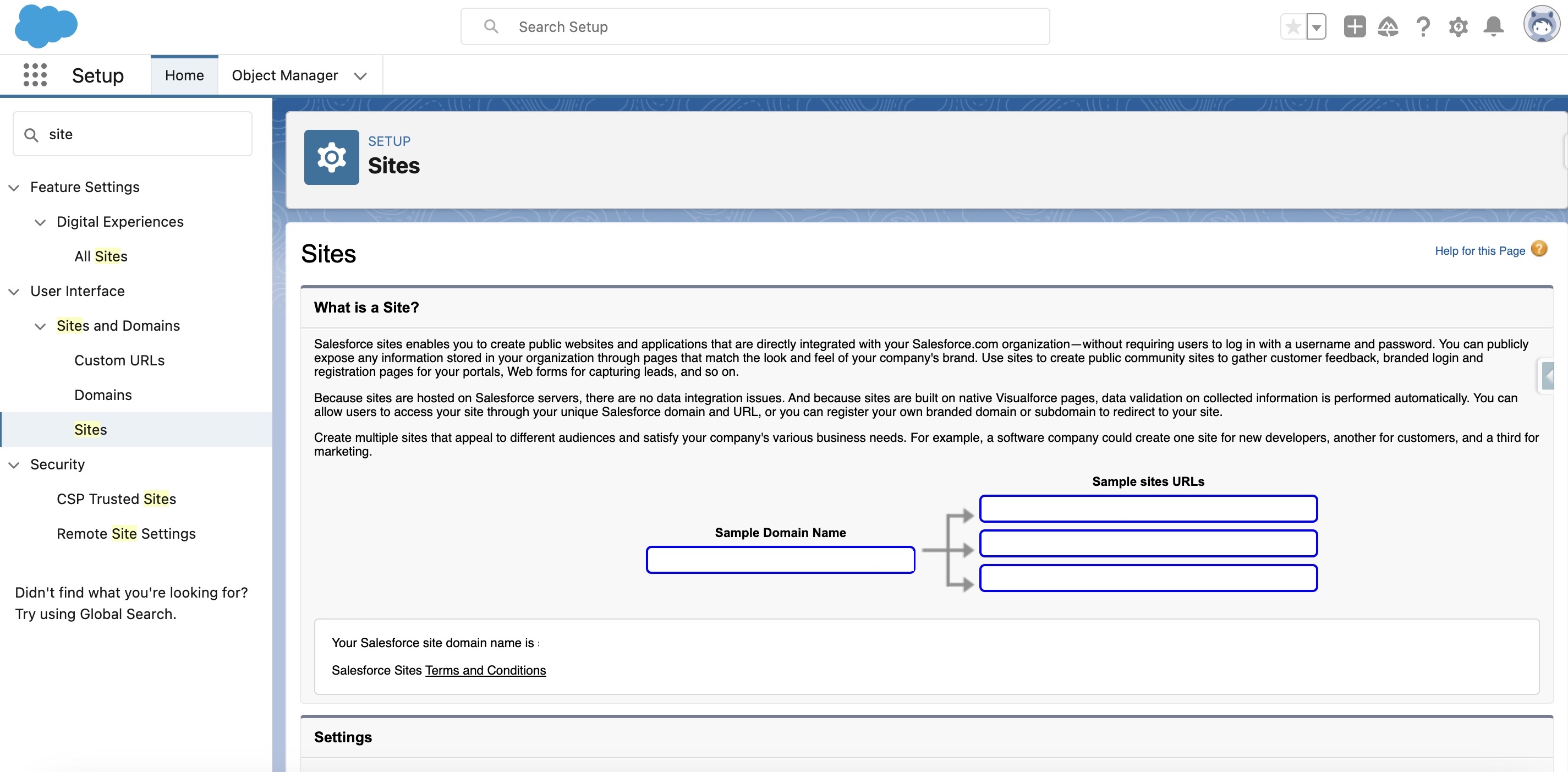
Task: Open the user profile avatar
Action: [1541, 25]
